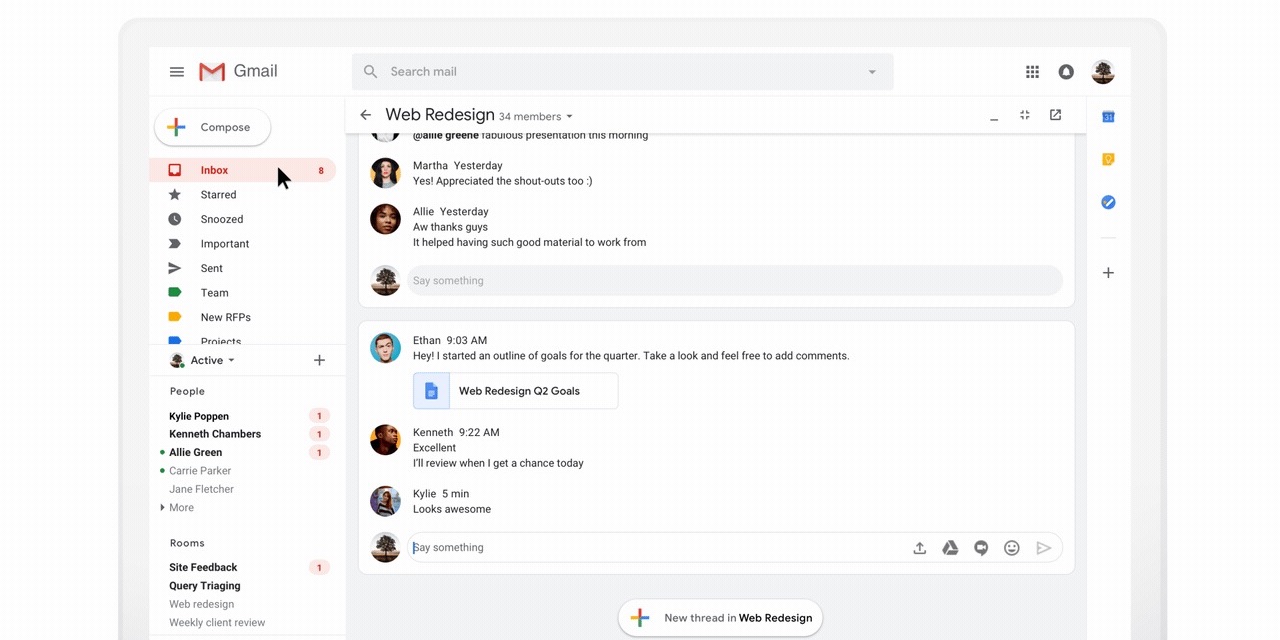This screenshot has width=1280, height=640.
Task: Open the Inbox folder
Action: coord(214,170)
